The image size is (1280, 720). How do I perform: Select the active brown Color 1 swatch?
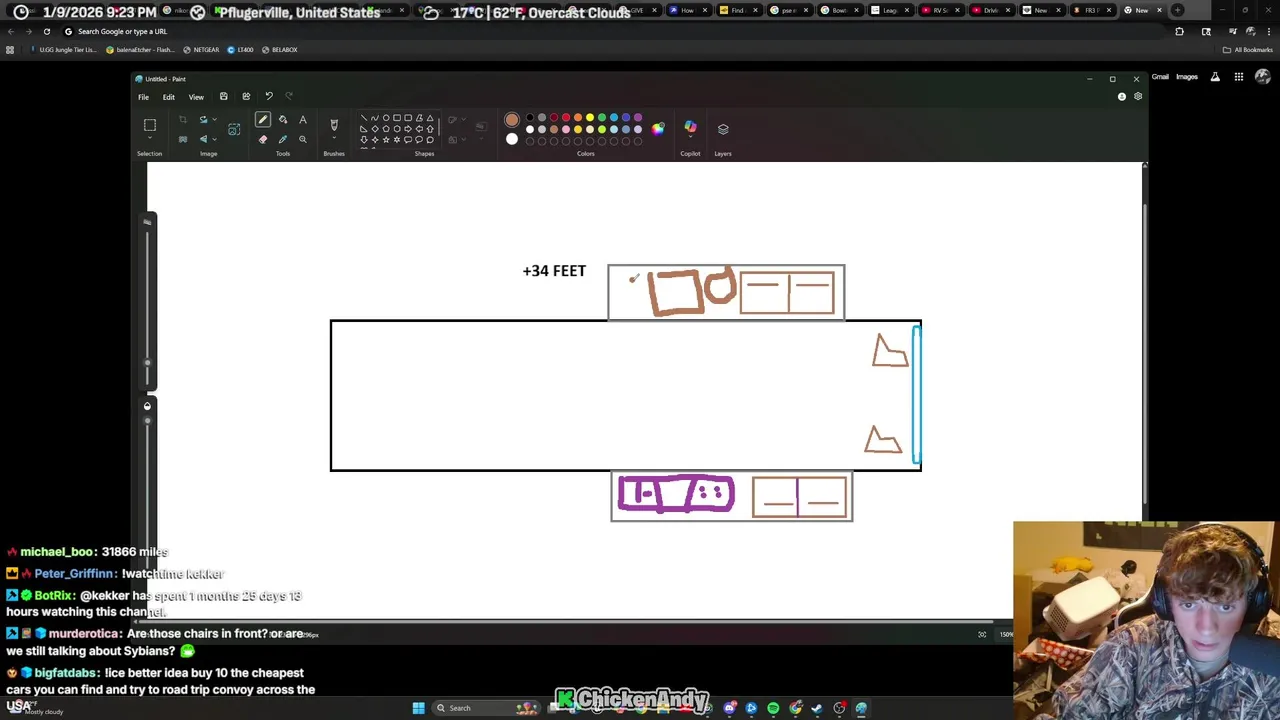tap(512, 119)
